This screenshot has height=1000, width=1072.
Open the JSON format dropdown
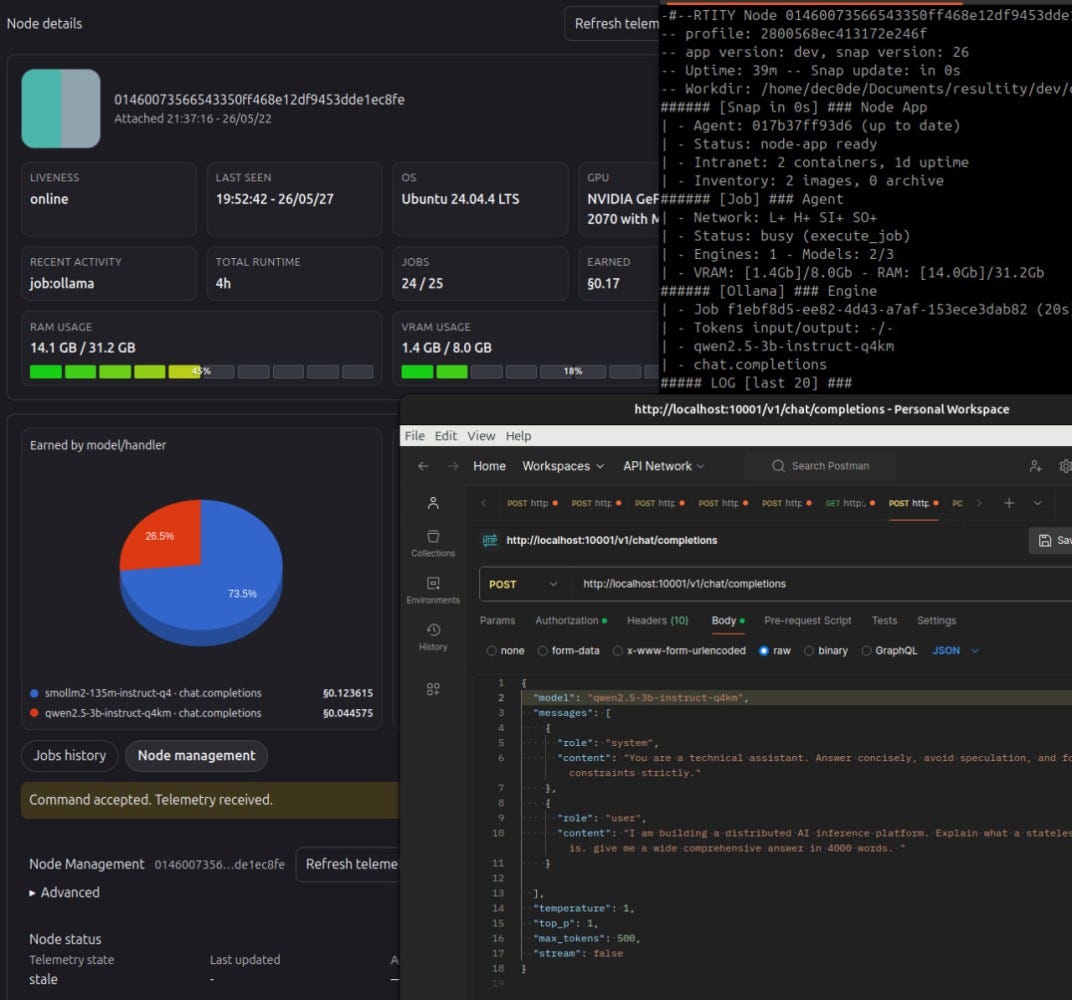[x=955, y=651]
